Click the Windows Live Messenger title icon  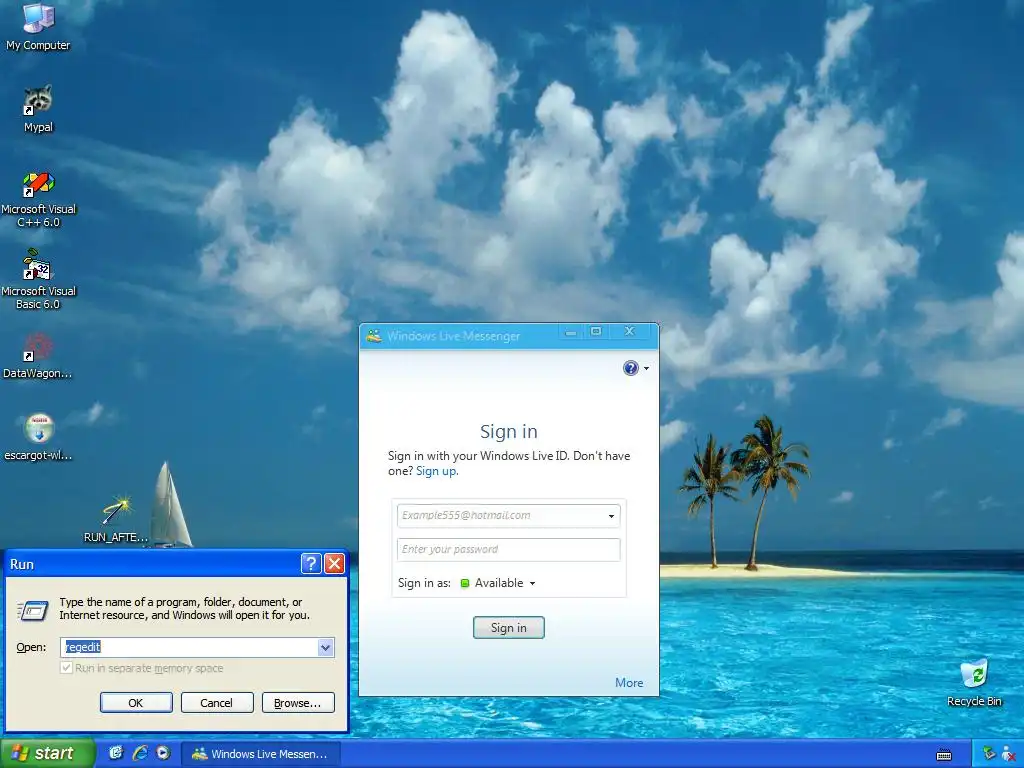tap(374, 336)
